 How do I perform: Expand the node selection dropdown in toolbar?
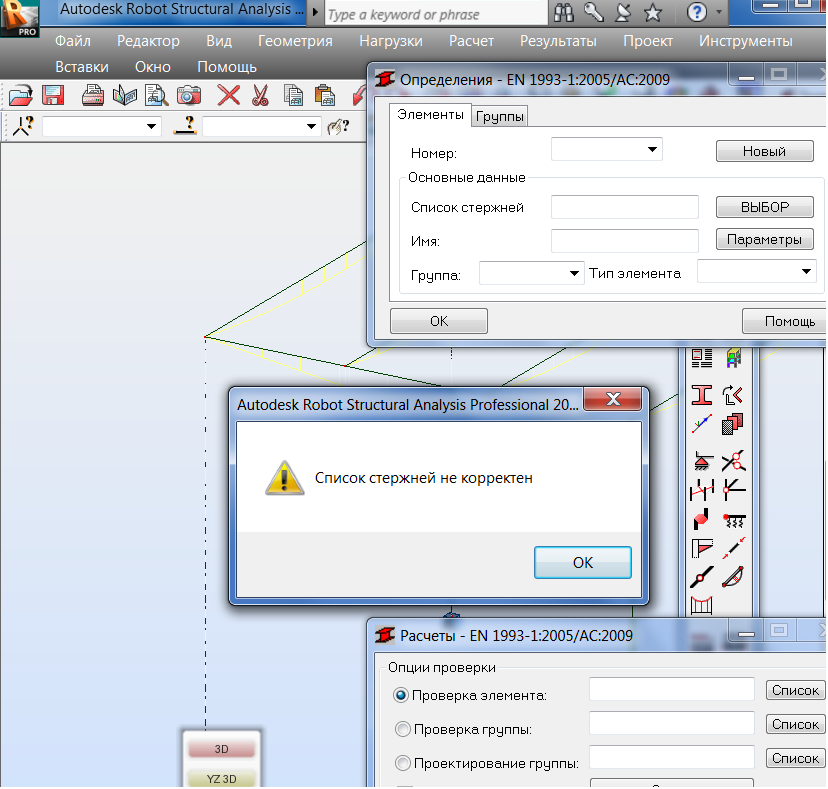(x=151, y=126)
